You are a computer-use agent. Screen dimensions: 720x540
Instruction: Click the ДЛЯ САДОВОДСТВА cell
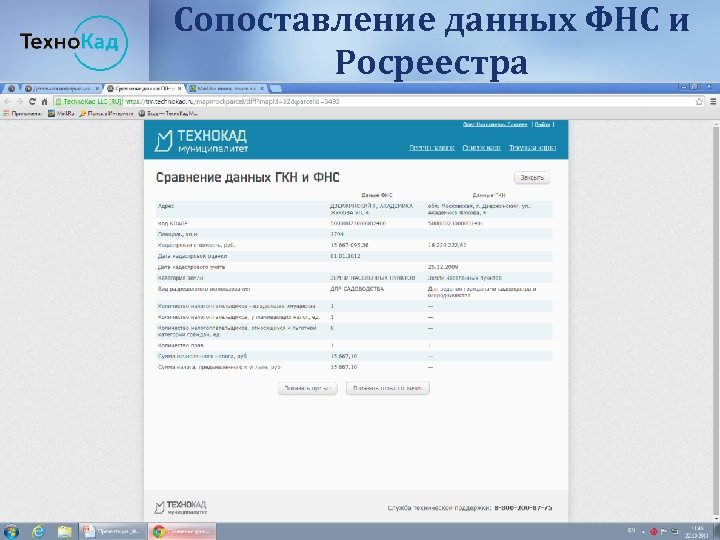pyautogui.click(x=357, y=289)
